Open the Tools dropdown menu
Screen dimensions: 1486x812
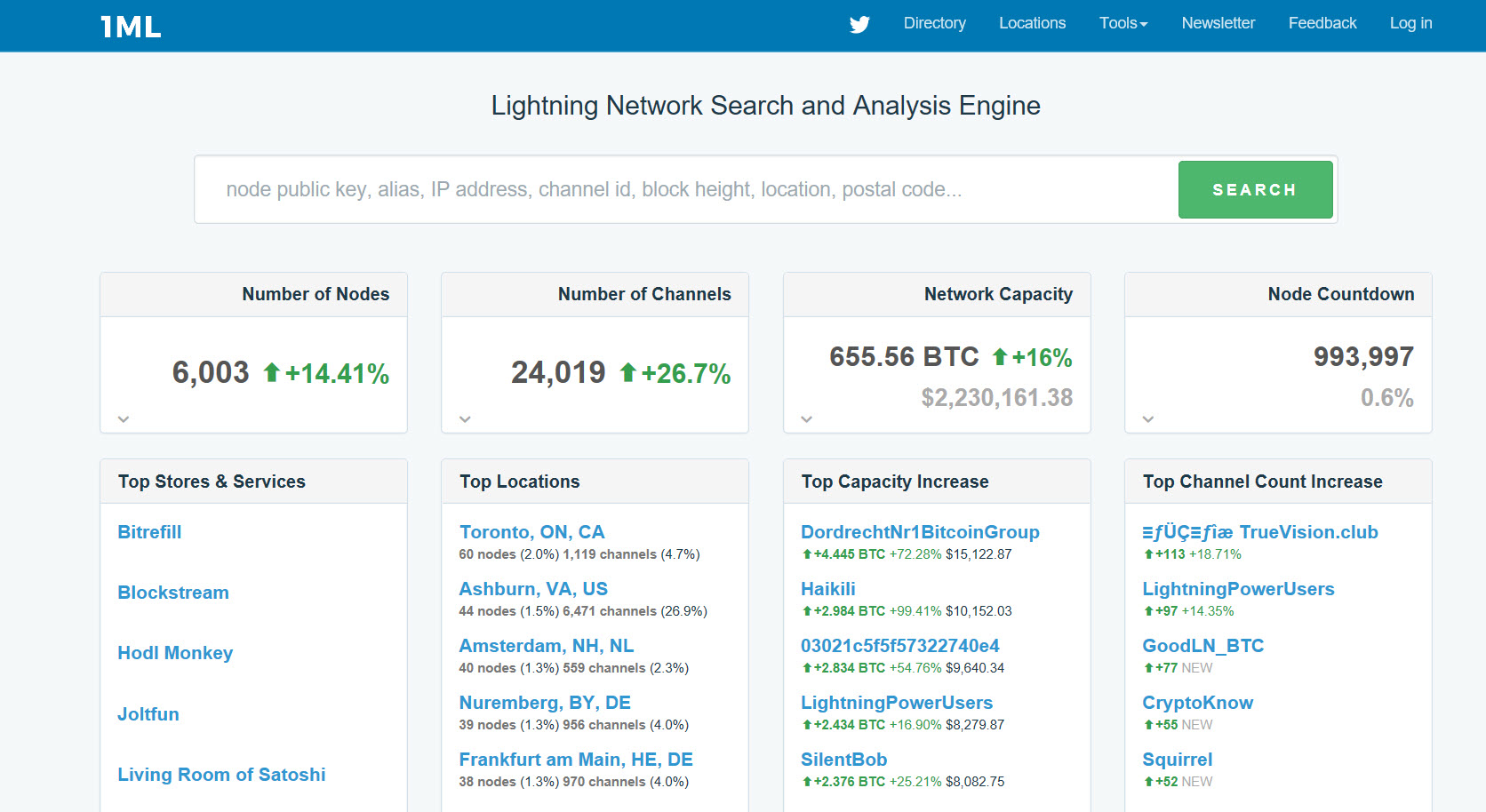coord(1122,23)
